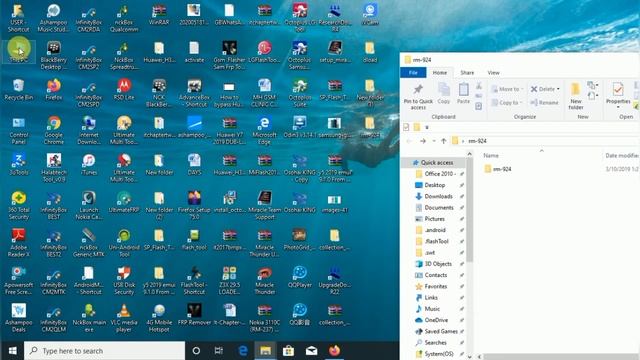Open the Windows Start menu
This screenshot has width=640, height=360.
point(12,350)
